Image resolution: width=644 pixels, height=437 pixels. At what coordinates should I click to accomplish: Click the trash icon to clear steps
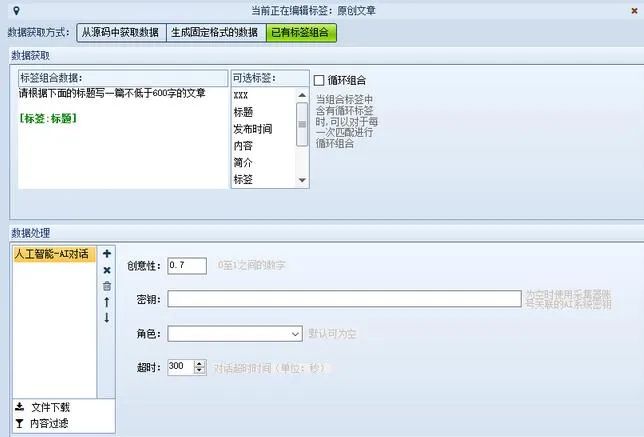pos(107,286)
